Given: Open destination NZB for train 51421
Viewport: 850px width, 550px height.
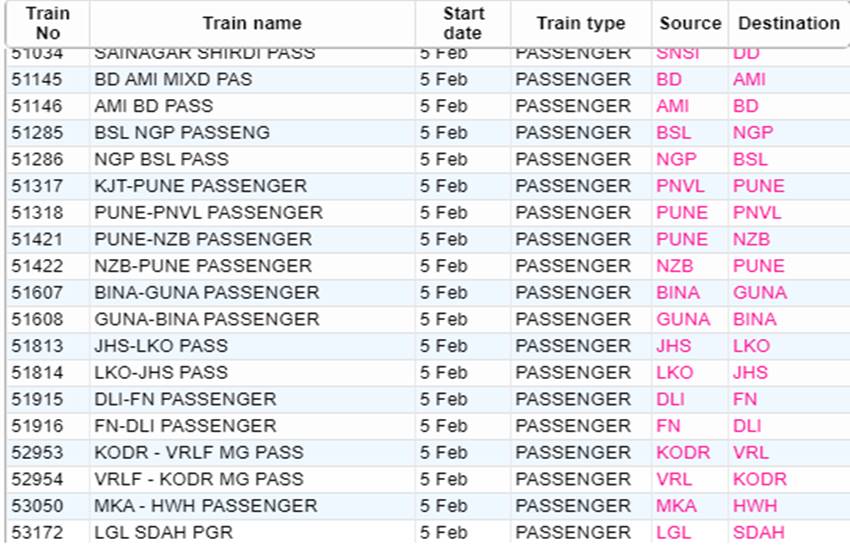Looking at the screenshot, I should pos(751,239).
